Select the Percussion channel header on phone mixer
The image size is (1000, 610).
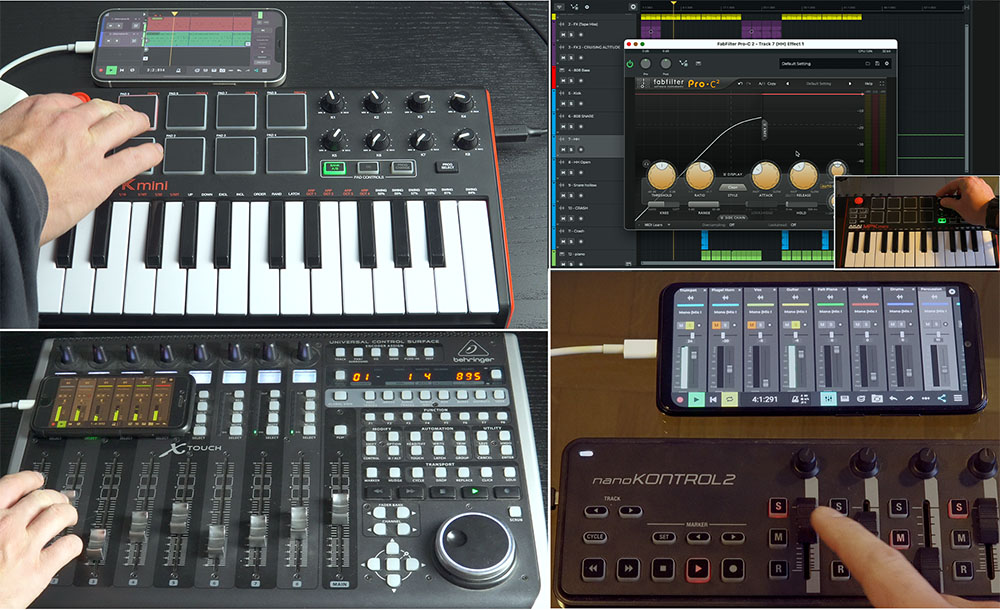pyautogui.click(x=932, y=290)
